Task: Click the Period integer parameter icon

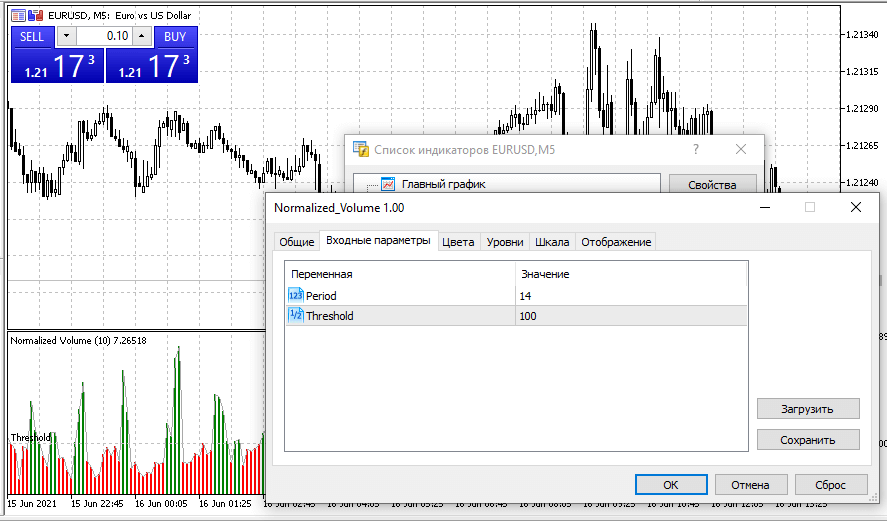Action: click(295, 295)
